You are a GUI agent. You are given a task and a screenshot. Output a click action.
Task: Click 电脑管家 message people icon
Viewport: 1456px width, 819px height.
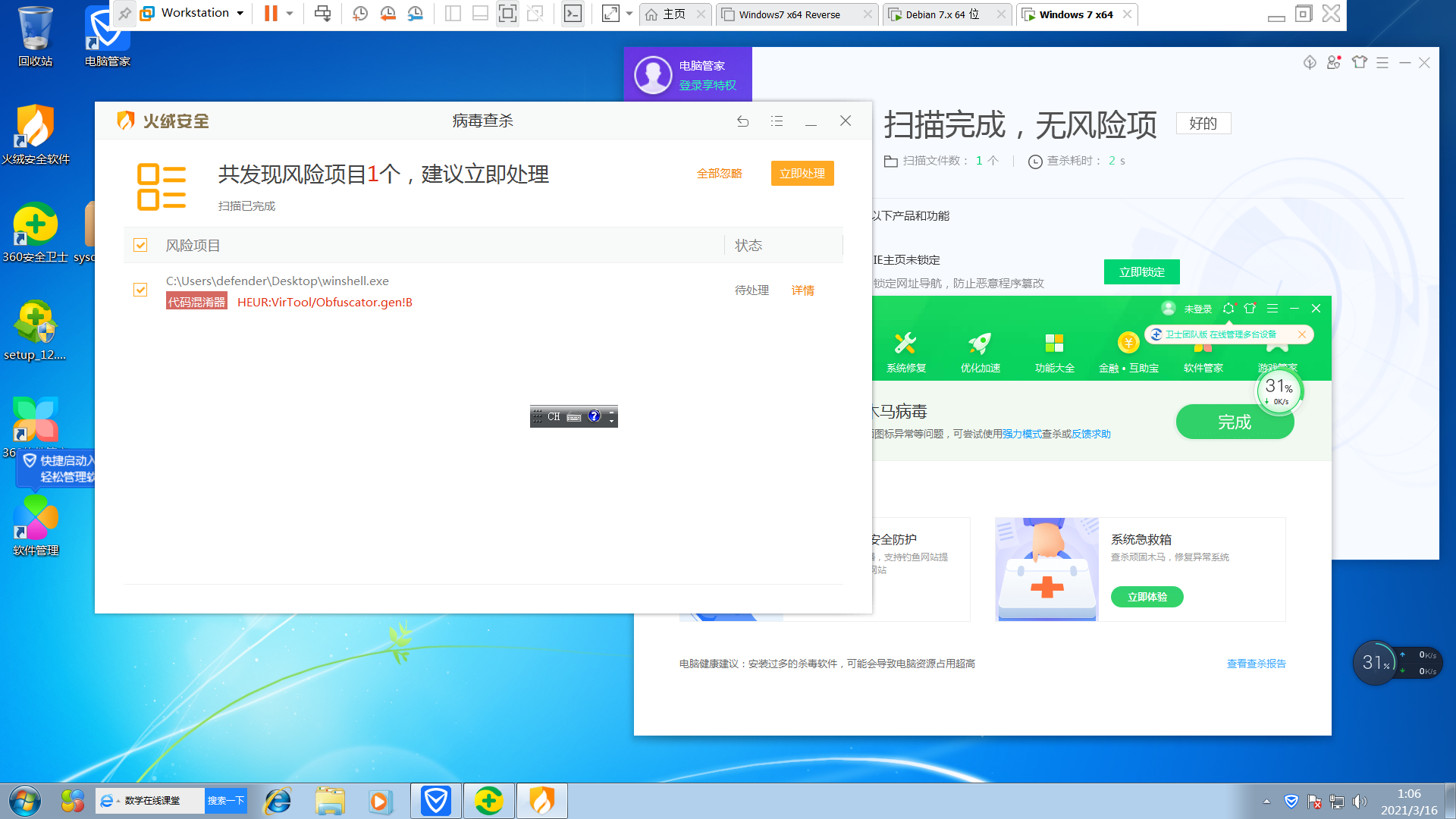[1334, 62]
